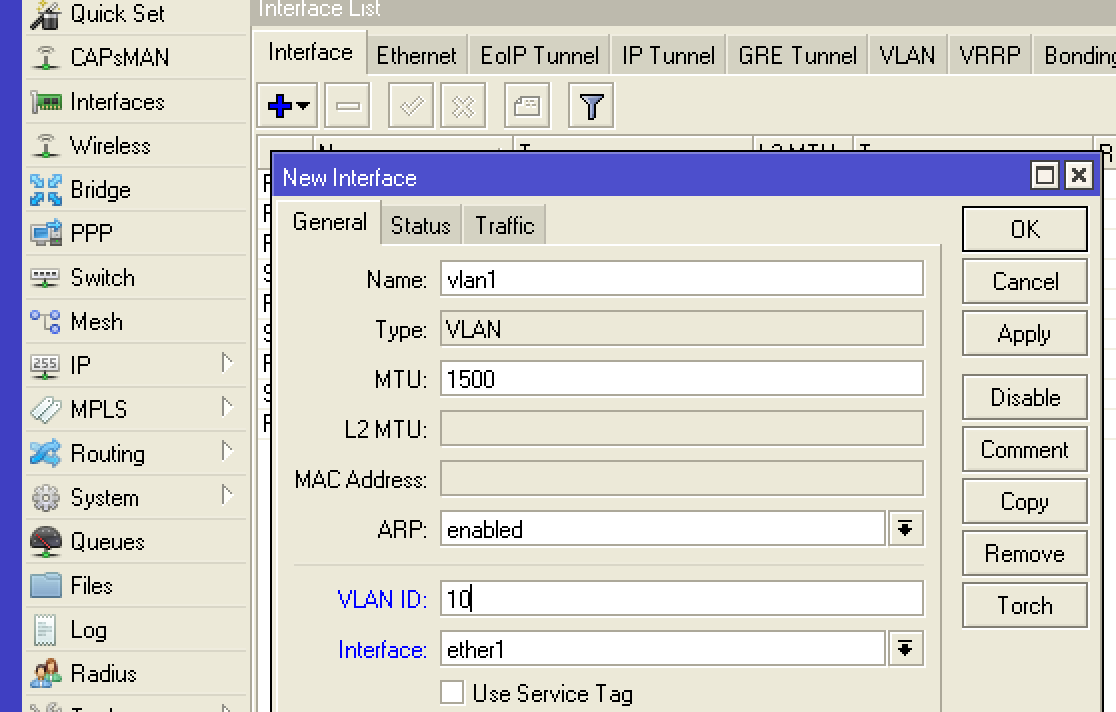Click the Comment button
The height and width of the screenshot is (712, 1116).
tap(1025, 449)
